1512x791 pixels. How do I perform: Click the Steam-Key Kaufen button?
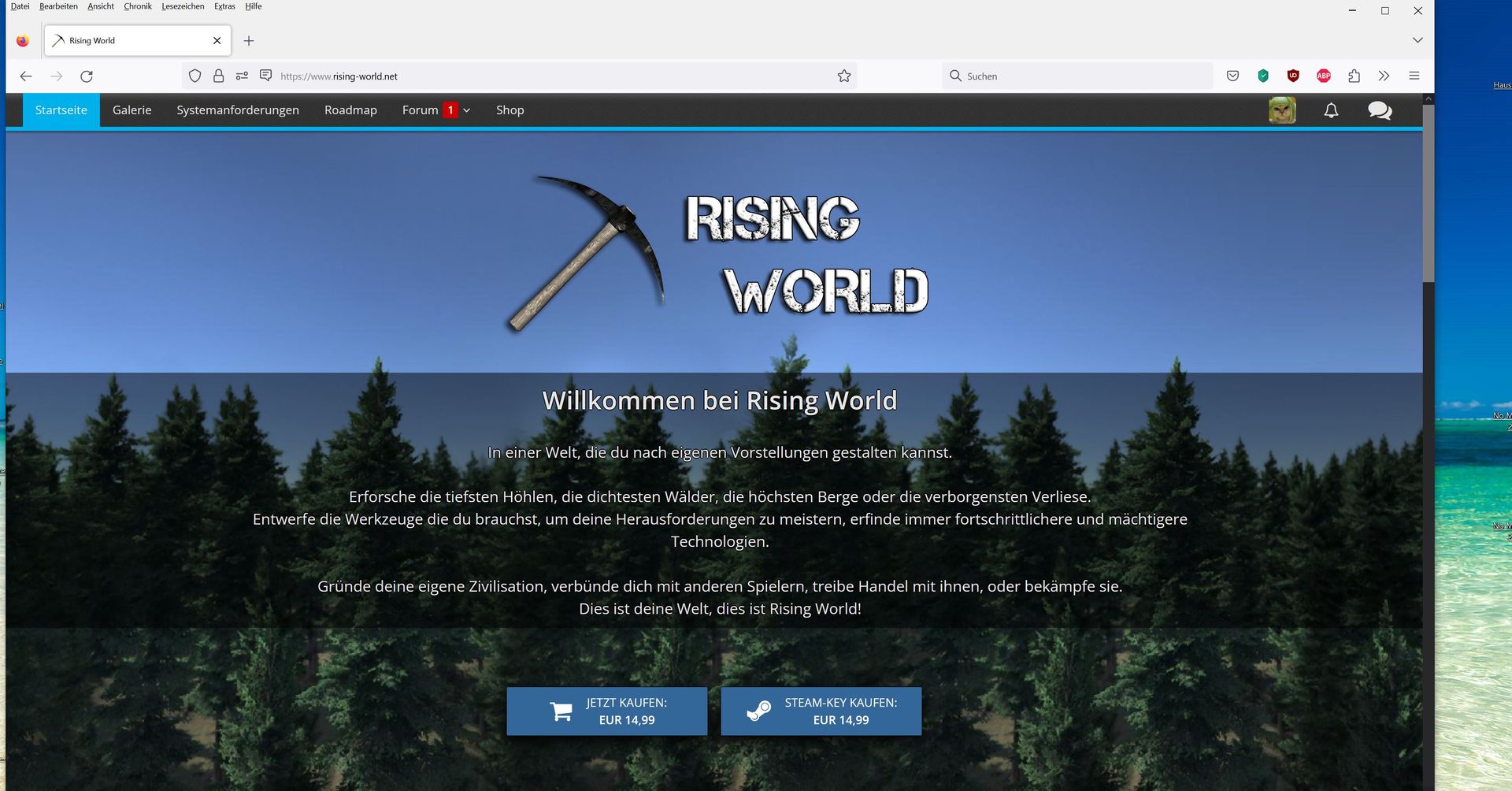click(821, 711)
